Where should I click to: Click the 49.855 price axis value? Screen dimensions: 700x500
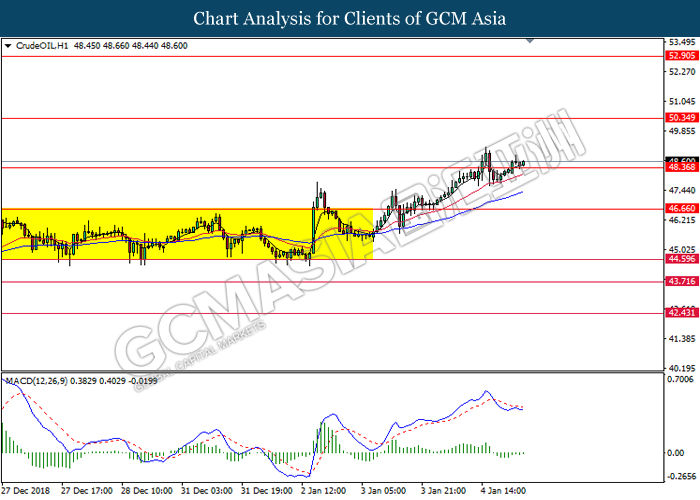click(682, 131)
